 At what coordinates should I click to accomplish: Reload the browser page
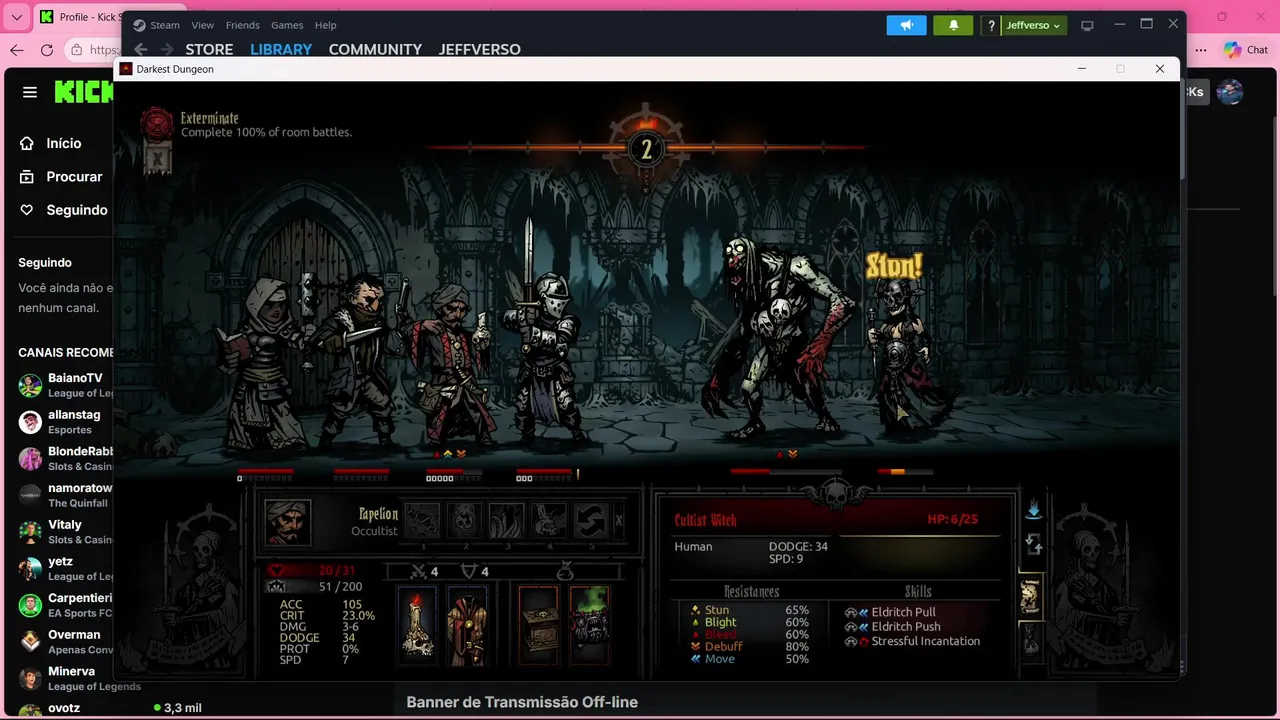click(47, 50)
